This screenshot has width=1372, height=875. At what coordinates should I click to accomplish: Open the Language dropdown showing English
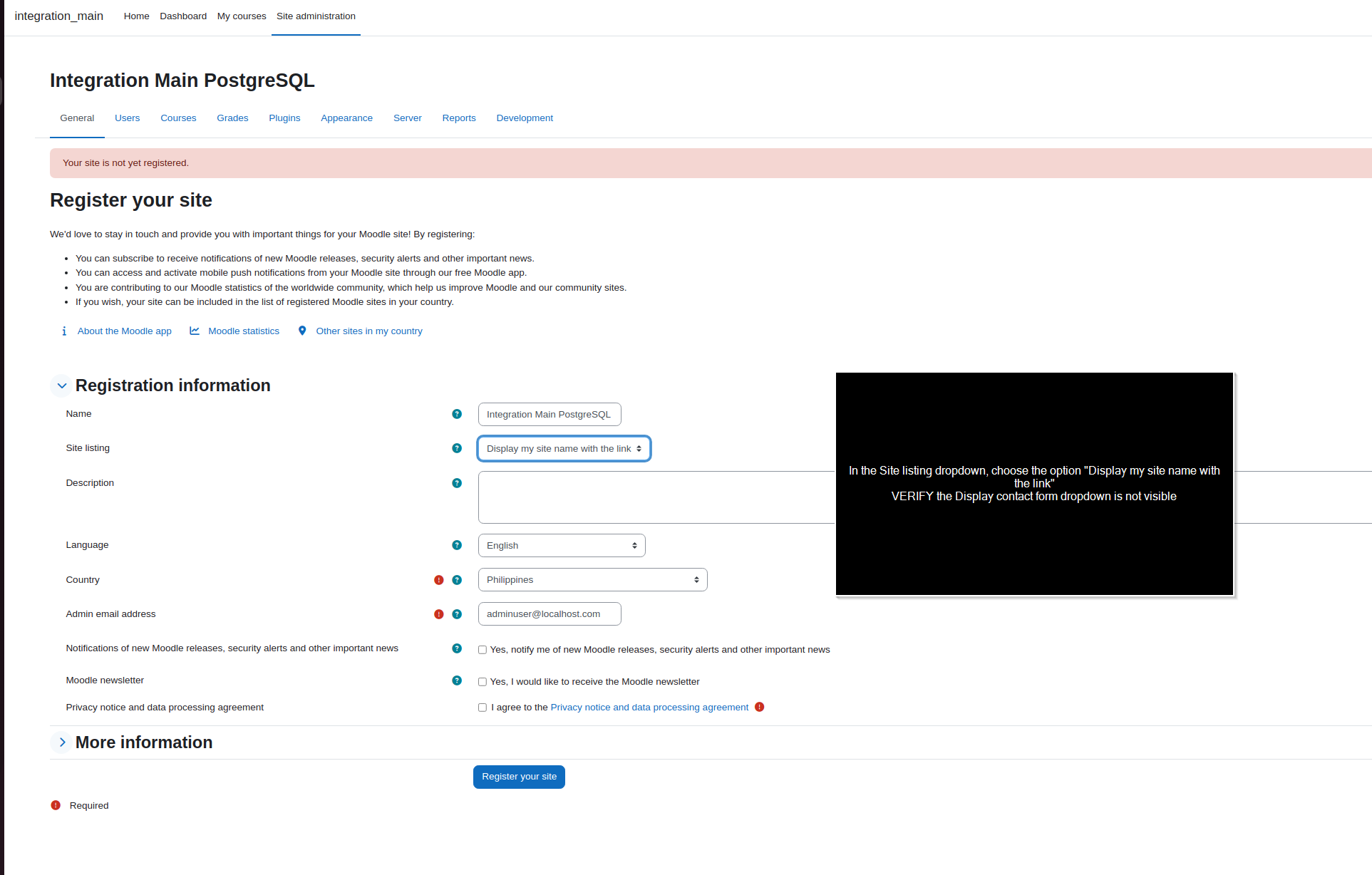pyautogui.click(x=562, y=546)
